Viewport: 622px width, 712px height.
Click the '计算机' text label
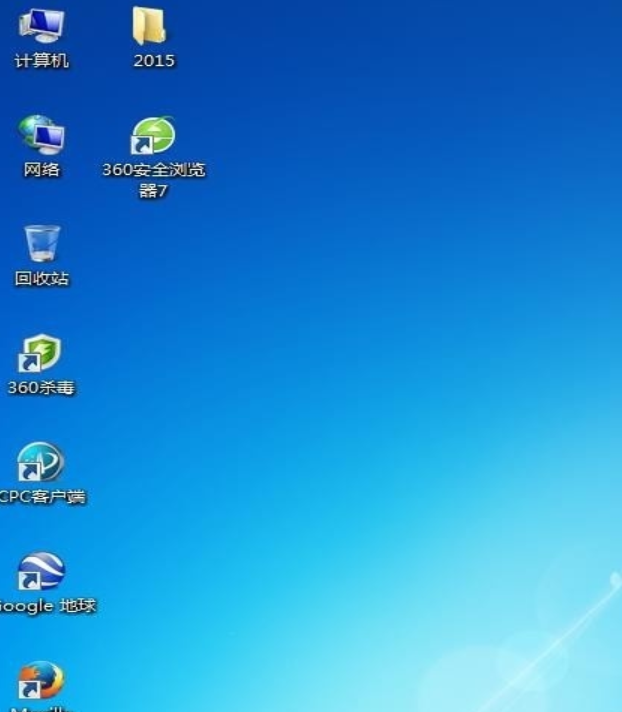click(x=41, y=61)
